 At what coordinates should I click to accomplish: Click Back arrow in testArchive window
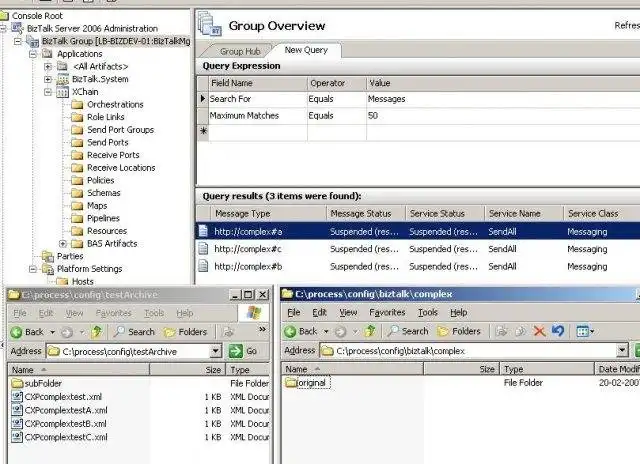tap(16, 332)
